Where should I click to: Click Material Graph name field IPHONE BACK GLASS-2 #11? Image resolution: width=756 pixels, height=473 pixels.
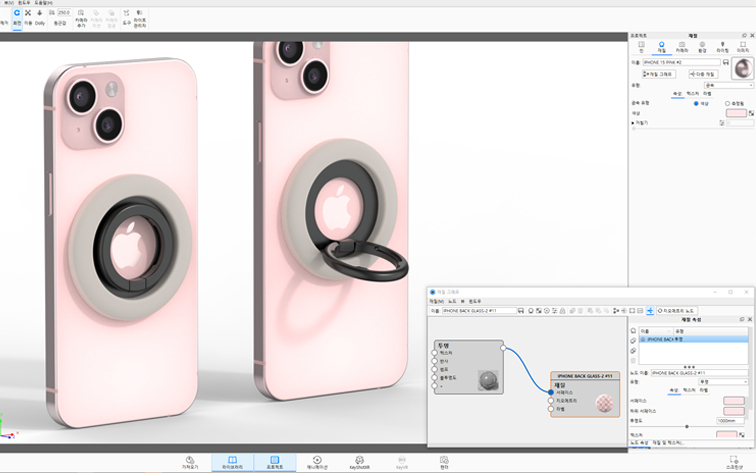tap(479, 311)
